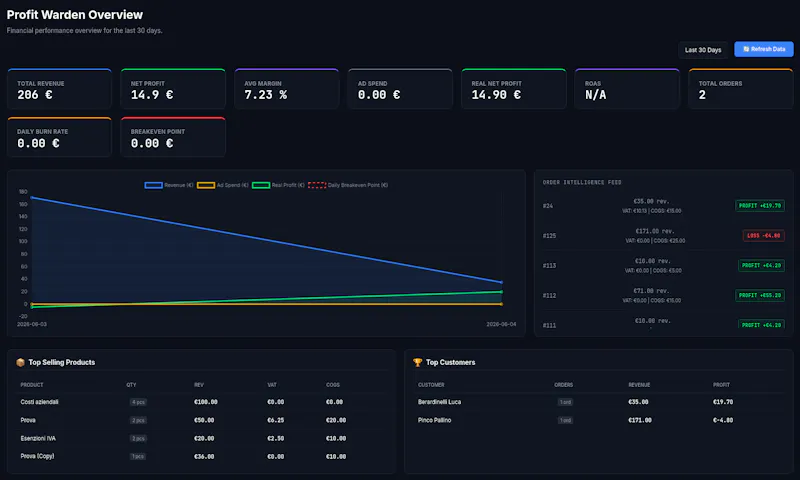Open order #125 in the intelligence feed

coord(663,236)
